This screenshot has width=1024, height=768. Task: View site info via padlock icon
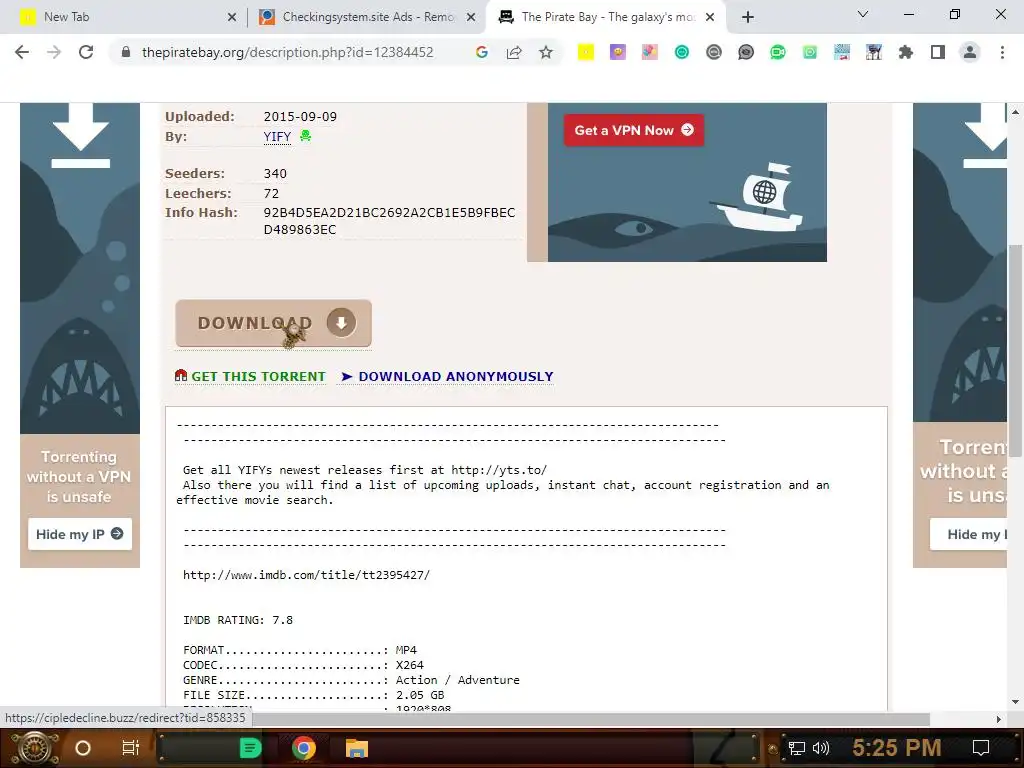[x=126, y=52]
